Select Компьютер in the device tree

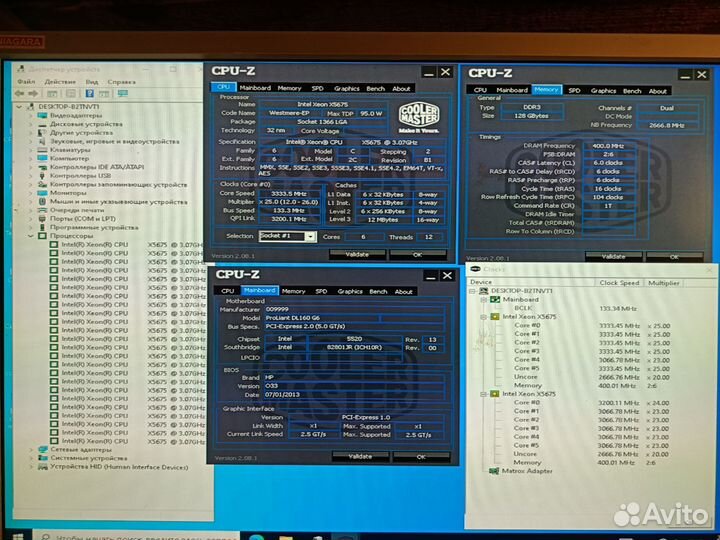coord(69,158)
